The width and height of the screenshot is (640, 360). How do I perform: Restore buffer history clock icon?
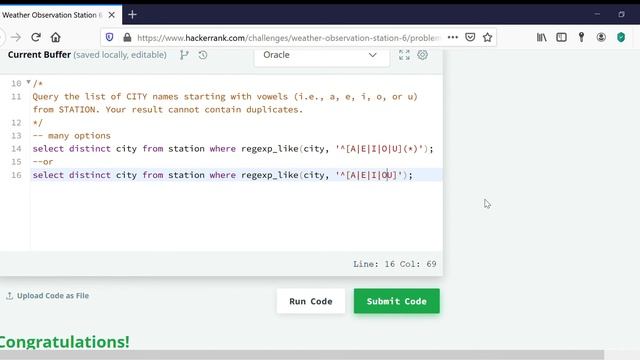[x=203, y=55]
